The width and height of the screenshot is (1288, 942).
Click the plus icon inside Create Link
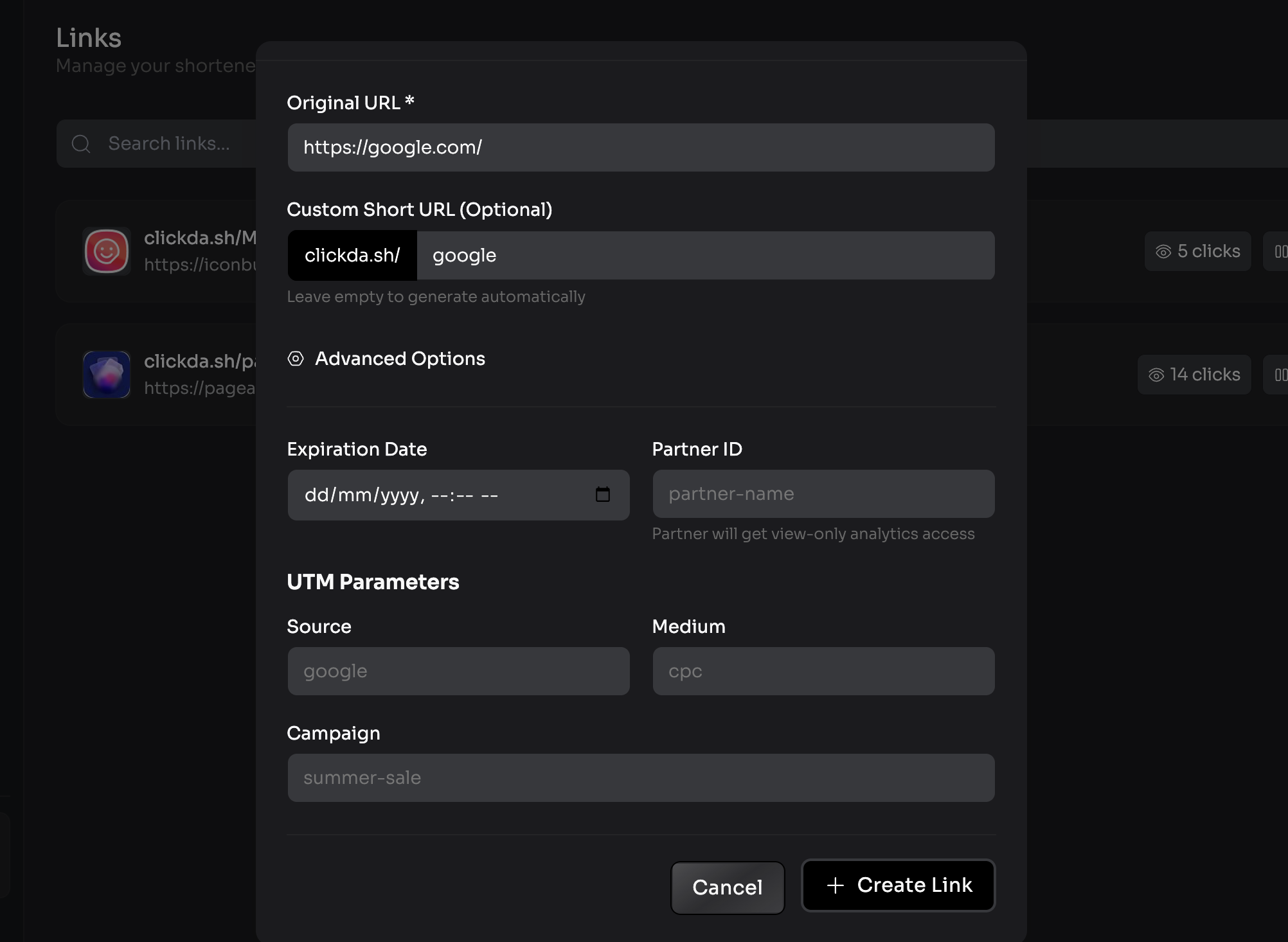pyautogui.click(x=834, y=885)
